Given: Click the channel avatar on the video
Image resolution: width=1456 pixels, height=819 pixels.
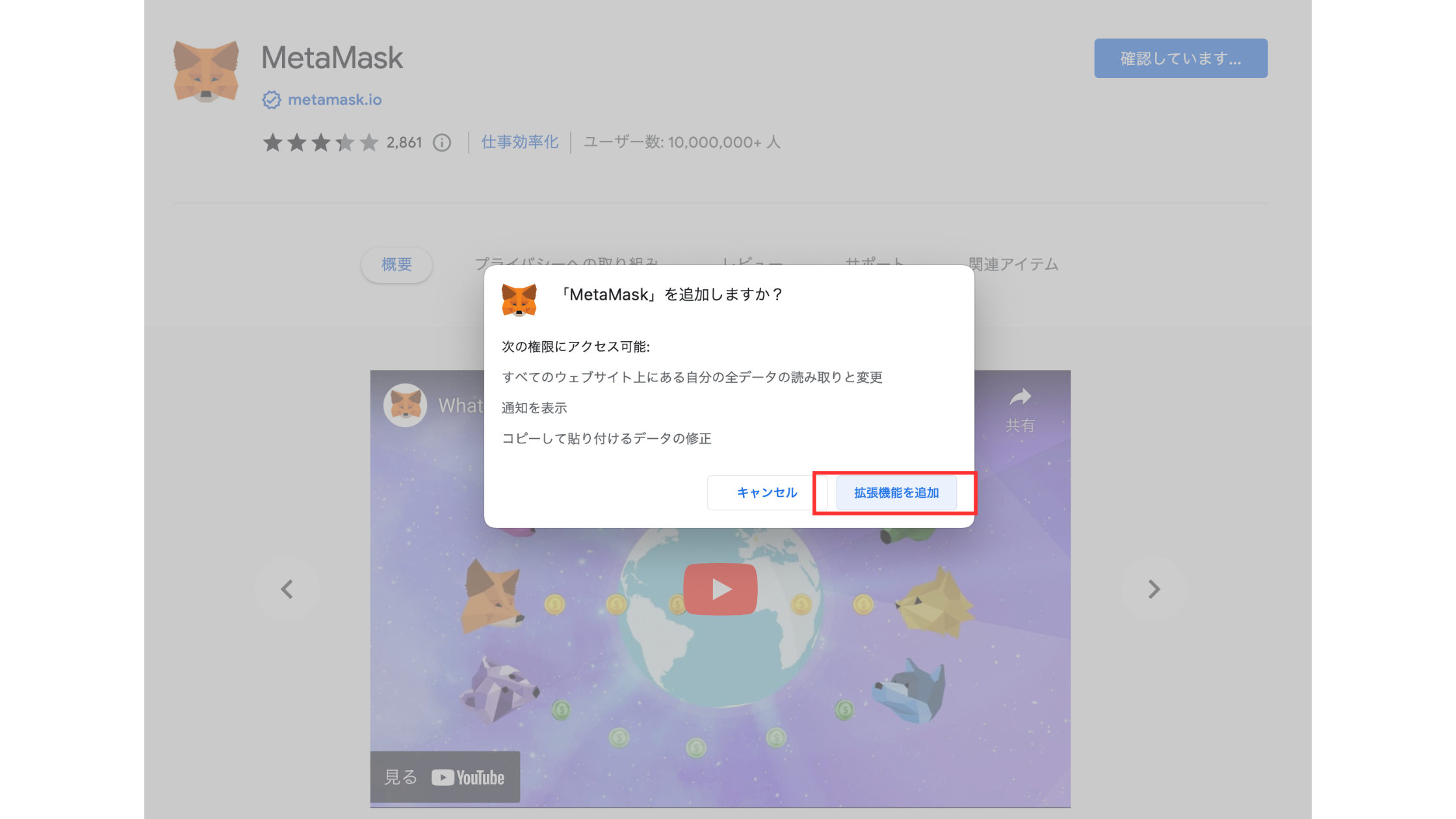Looking at the screenshot, I should (x=405, y=405).
